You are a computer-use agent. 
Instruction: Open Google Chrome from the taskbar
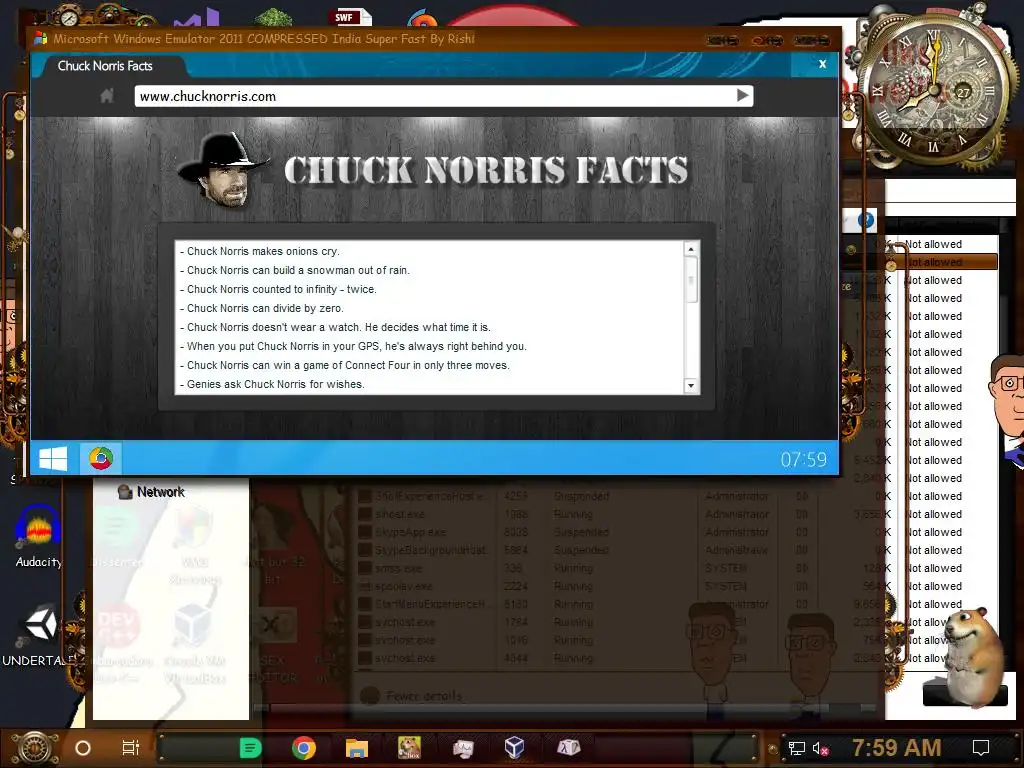pyautogui.click(x=304, y=748)
